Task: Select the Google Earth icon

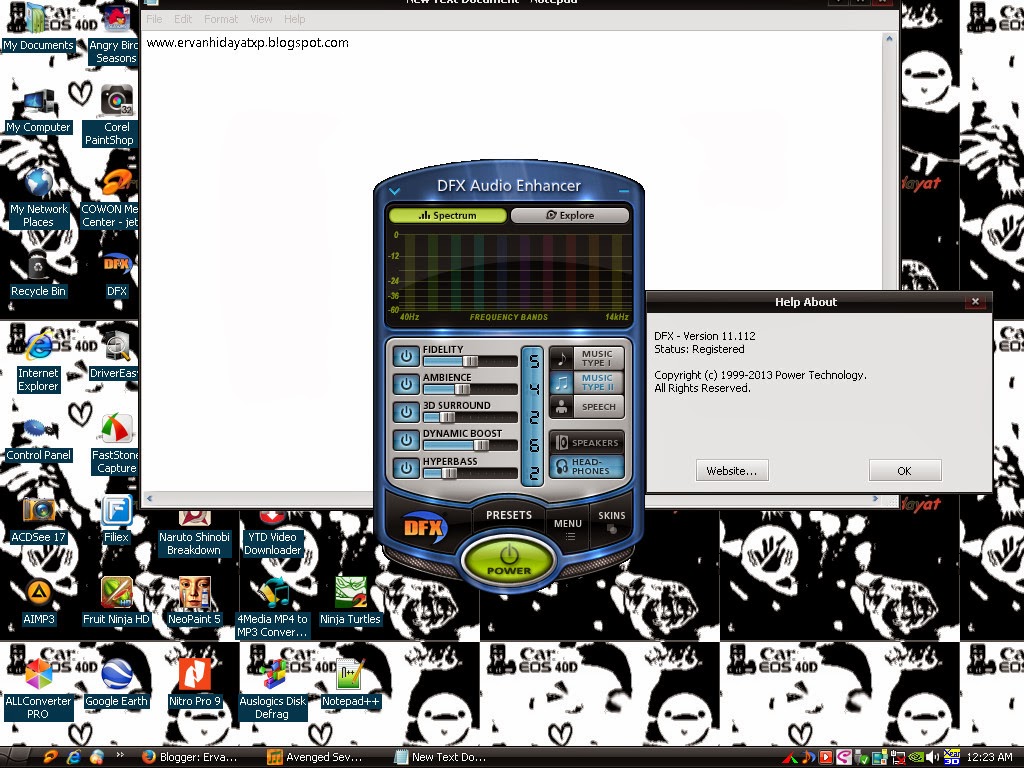Action: click(x=116, y=684)
